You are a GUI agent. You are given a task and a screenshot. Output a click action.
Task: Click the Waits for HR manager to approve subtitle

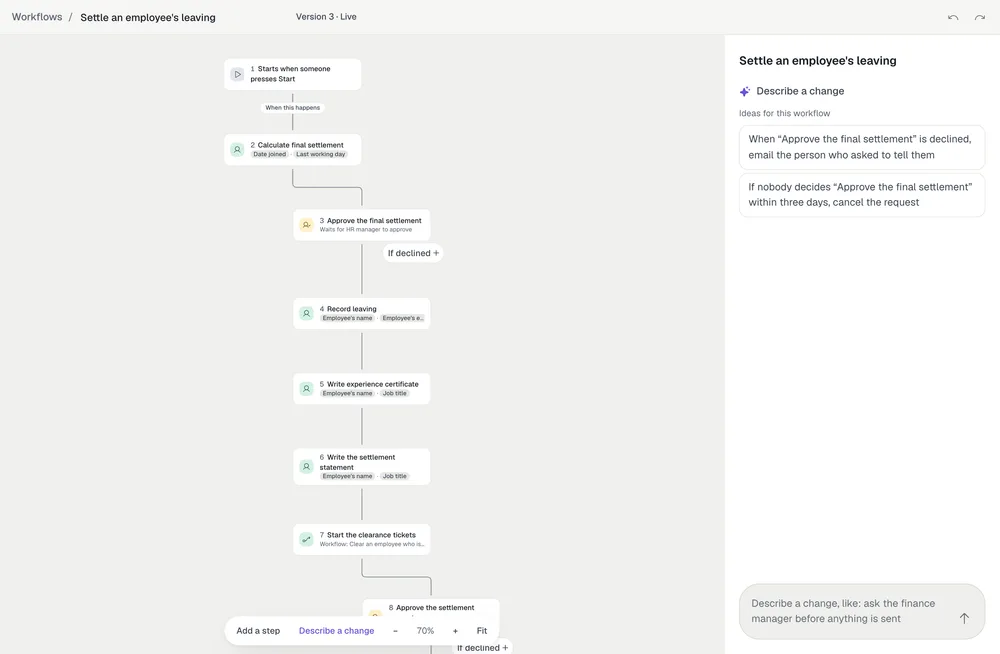[365, 230]
